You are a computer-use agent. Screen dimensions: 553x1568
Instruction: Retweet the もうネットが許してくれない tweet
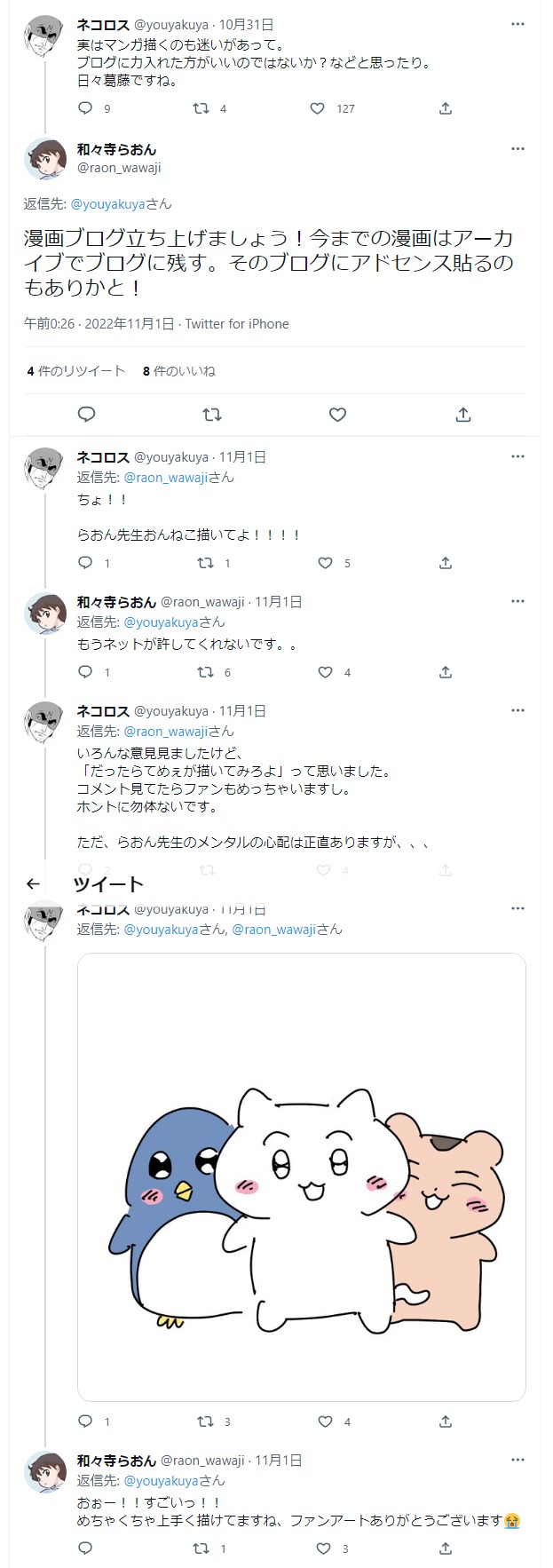[x=206, y=672]
